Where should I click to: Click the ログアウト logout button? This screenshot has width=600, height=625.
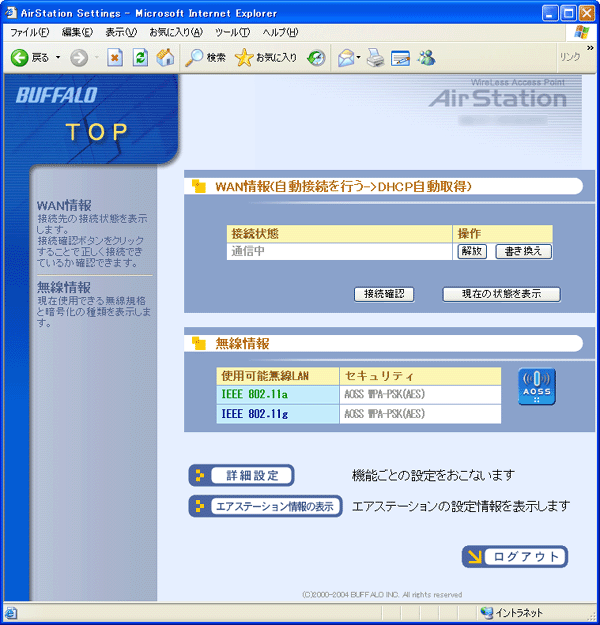[515, 556]
